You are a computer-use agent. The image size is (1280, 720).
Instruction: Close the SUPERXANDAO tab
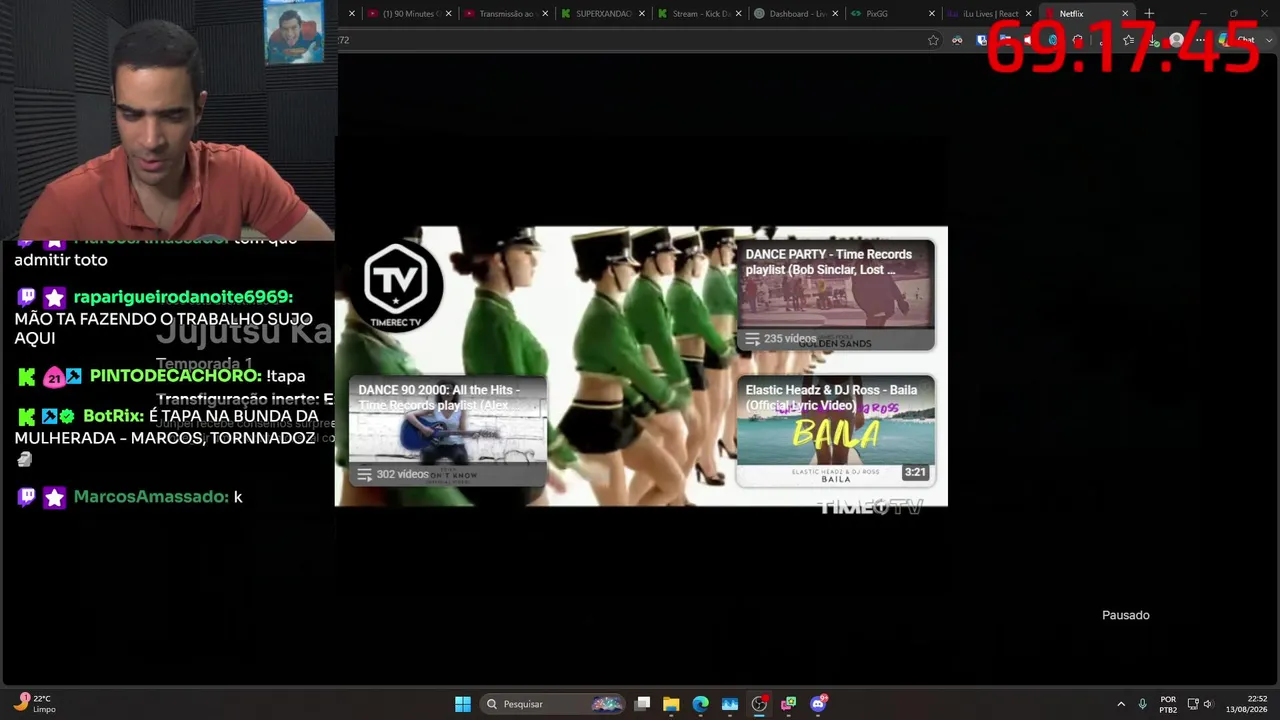coord(642,14)
